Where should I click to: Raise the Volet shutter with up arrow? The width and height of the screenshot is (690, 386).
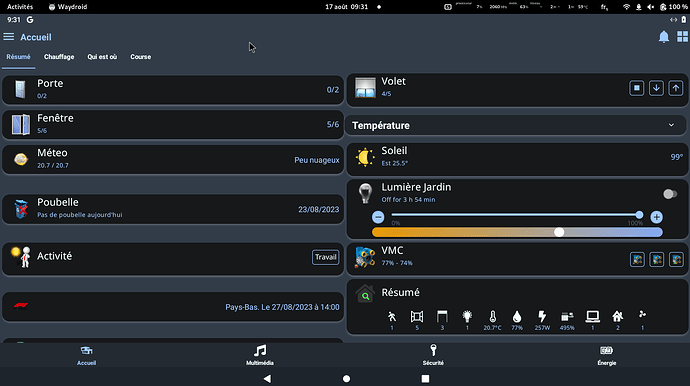click(x=676, y=88)
